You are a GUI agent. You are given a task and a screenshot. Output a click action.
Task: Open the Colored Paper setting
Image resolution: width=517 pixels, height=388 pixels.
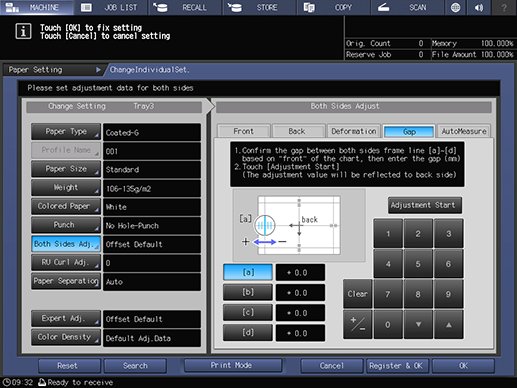click(x=66, y=206)
